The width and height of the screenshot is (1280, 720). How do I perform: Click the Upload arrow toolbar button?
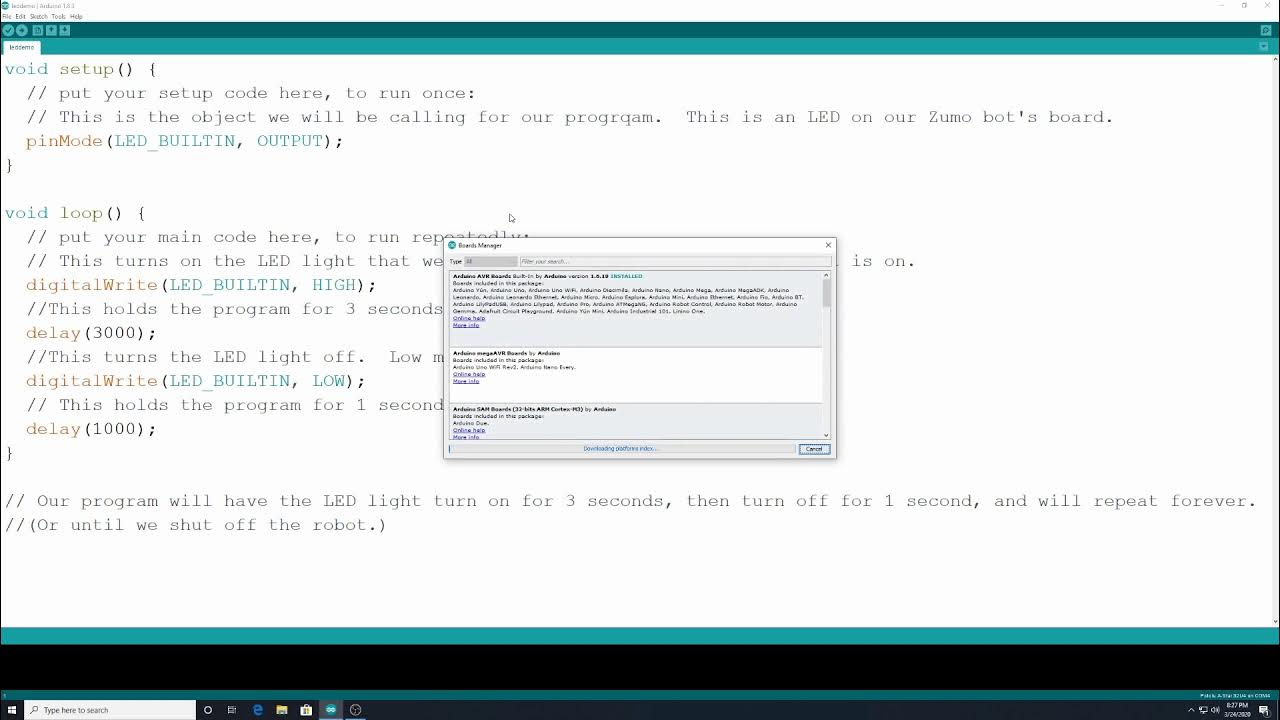pyautogui.click(x=22, y=30)
